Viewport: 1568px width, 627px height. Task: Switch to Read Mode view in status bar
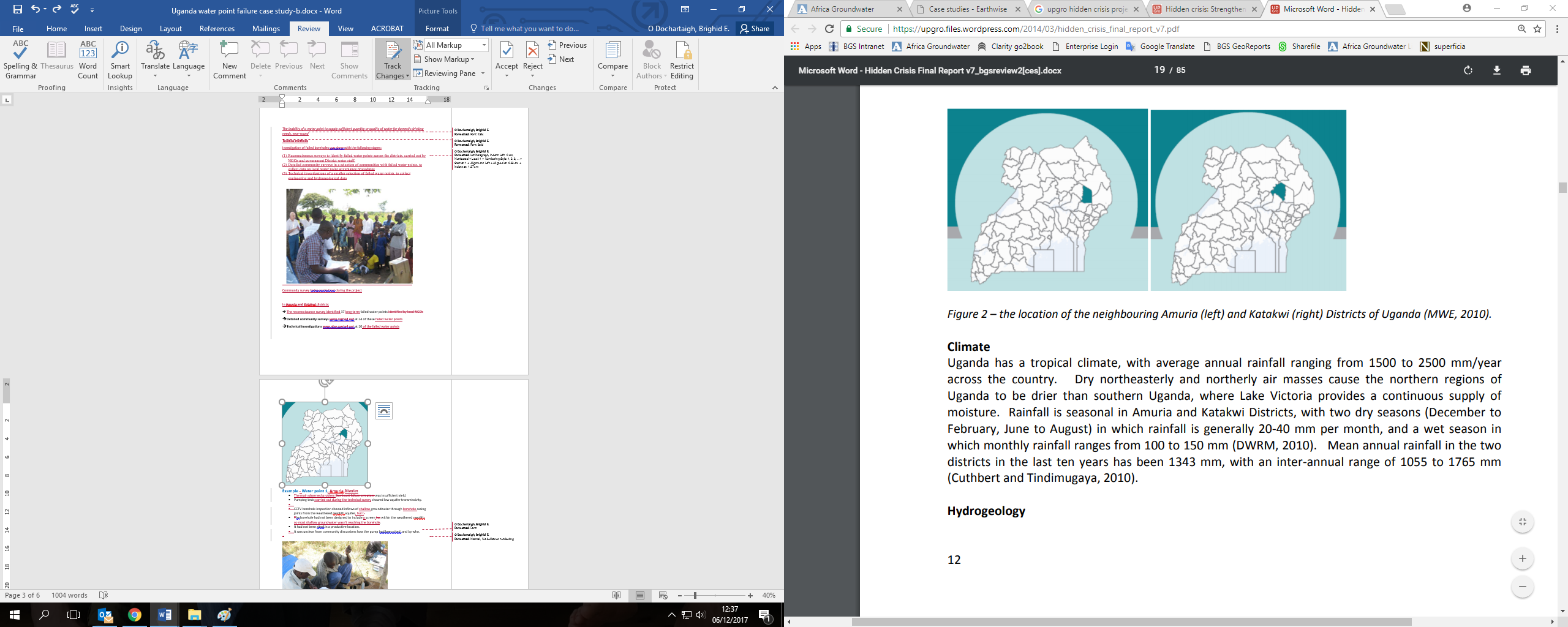point(617,595)
